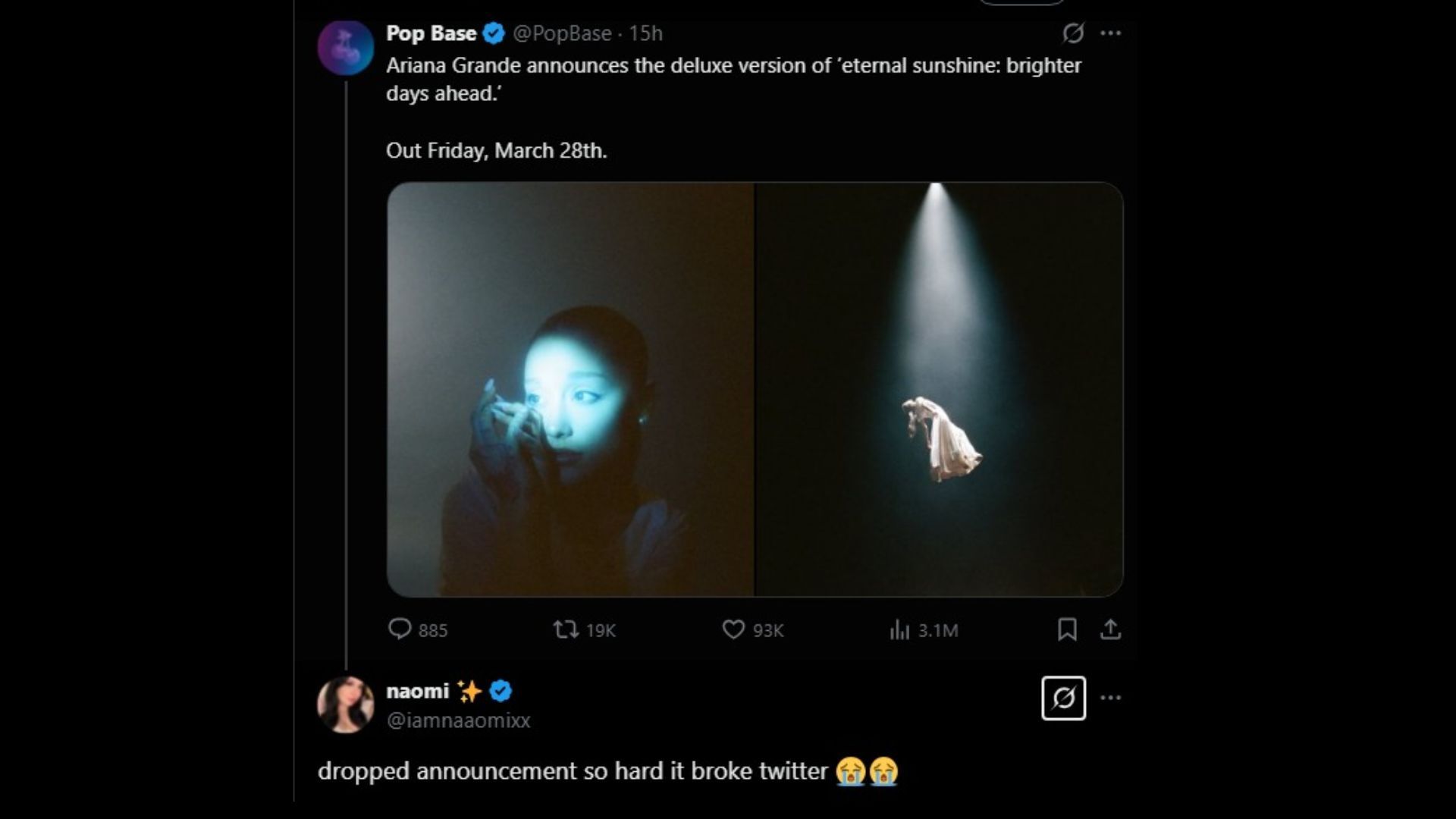
Task: Go to @PopBase handle profile
Action: click(562, 33)
